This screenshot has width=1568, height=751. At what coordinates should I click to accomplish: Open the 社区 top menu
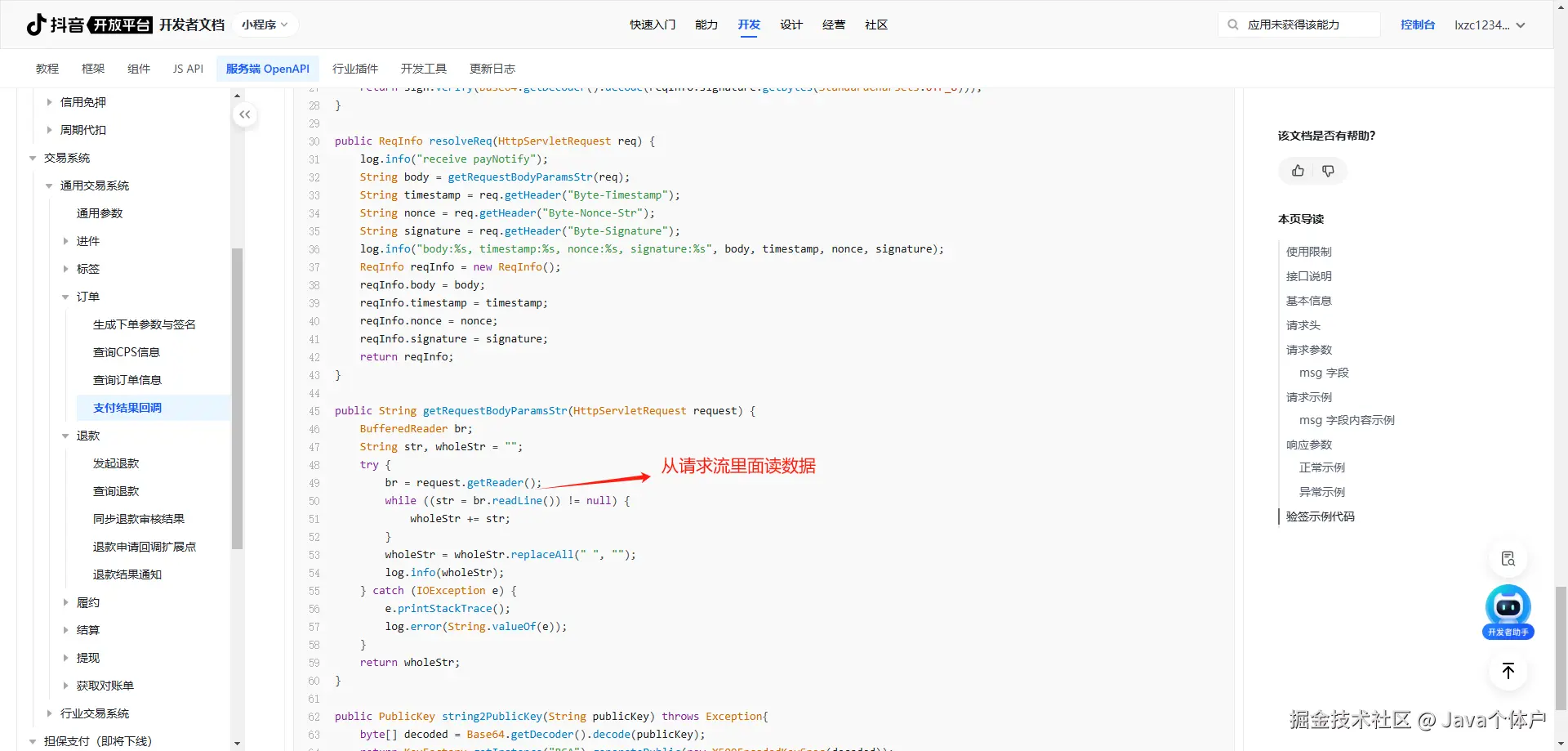point(876,25)
